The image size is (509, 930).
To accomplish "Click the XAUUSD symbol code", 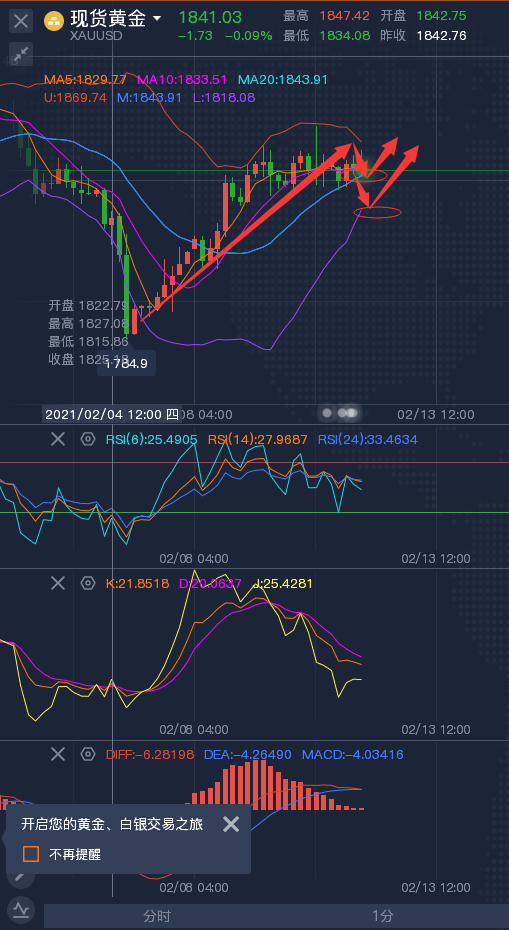I will (x=96, y=36).
